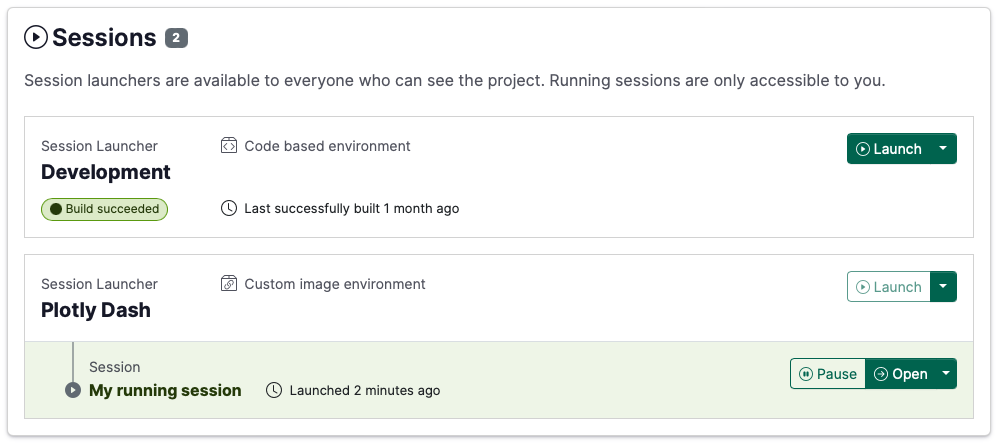Pause My running session

pos(827,374)
